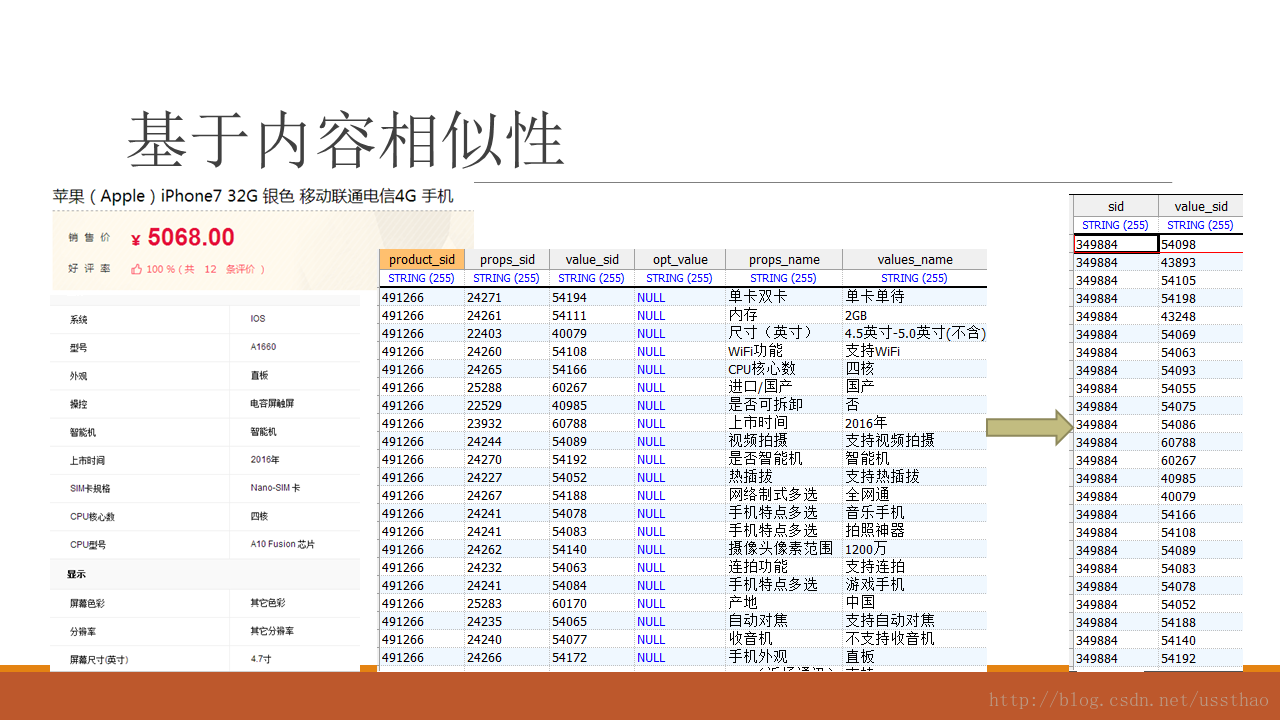Select cell 54194 in value_sid column
The width and height of the screenshot is (1280, 720).
[592, 297]
